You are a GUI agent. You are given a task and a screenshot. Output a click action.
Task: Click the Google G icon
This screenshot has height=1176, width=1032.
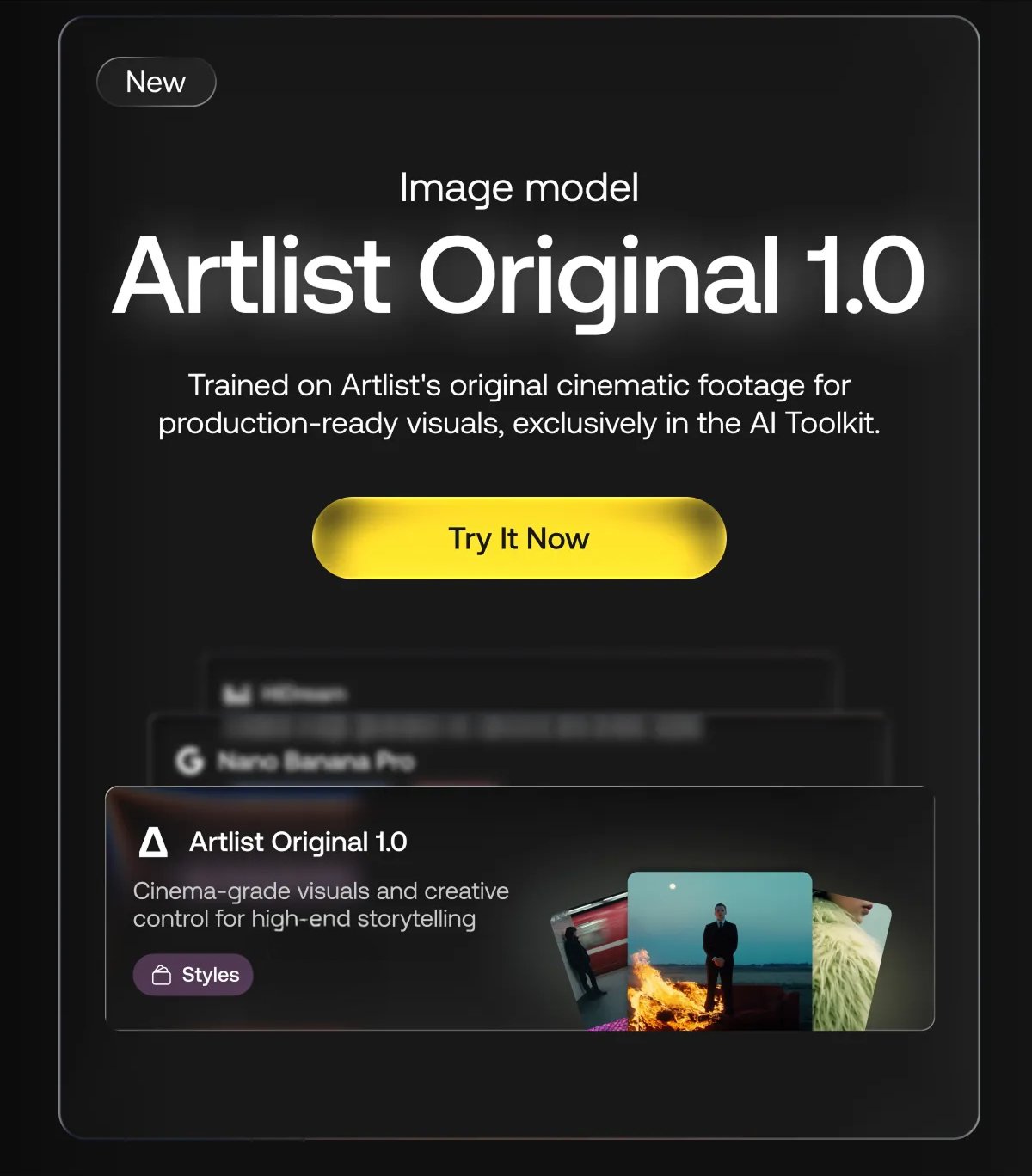click(189, 761)
